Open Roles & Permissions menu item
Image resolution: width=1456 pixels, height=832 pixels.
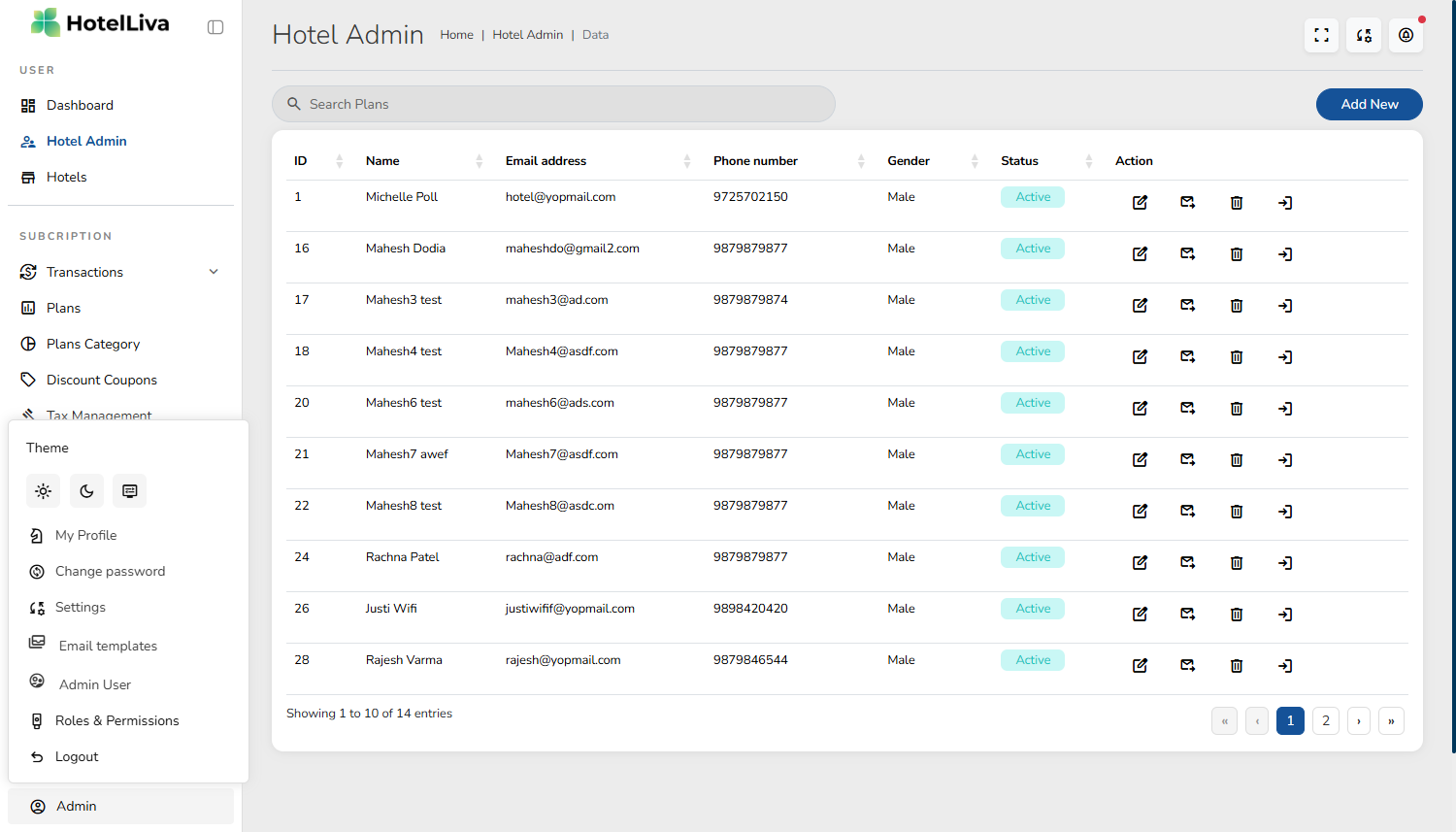coord(116,720)
